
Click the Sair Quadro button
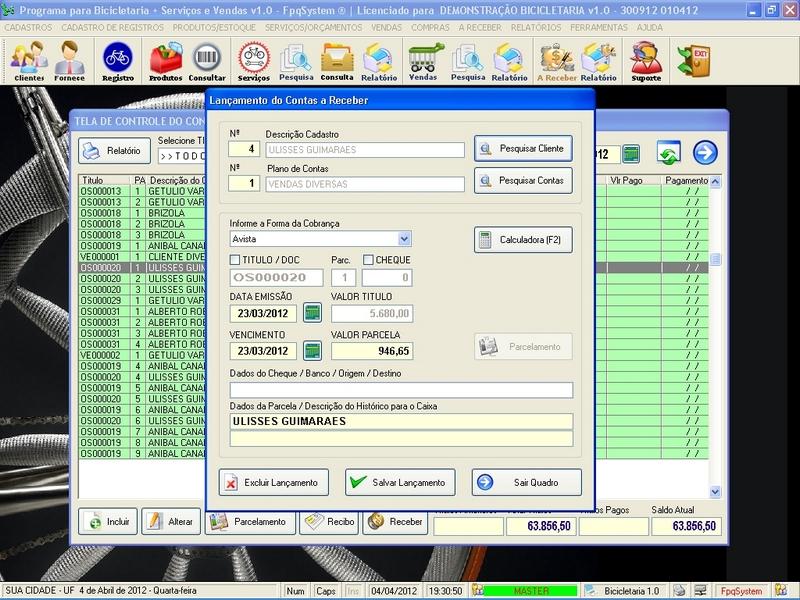click(x=527, y=482)
